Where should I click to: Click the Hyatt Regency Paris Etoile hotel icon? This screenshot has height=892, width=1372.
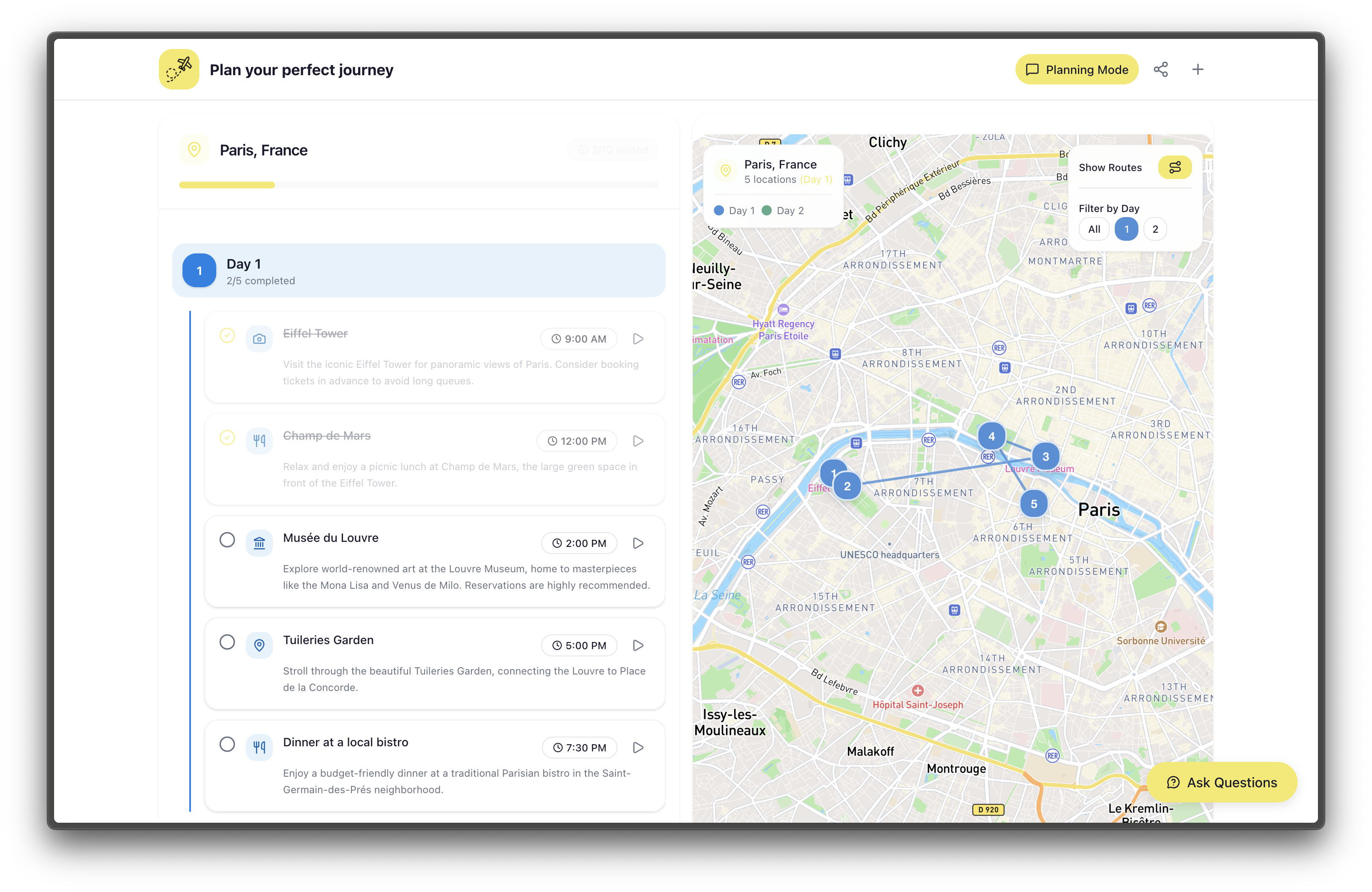pyautogui.click(x=783, y=310)
